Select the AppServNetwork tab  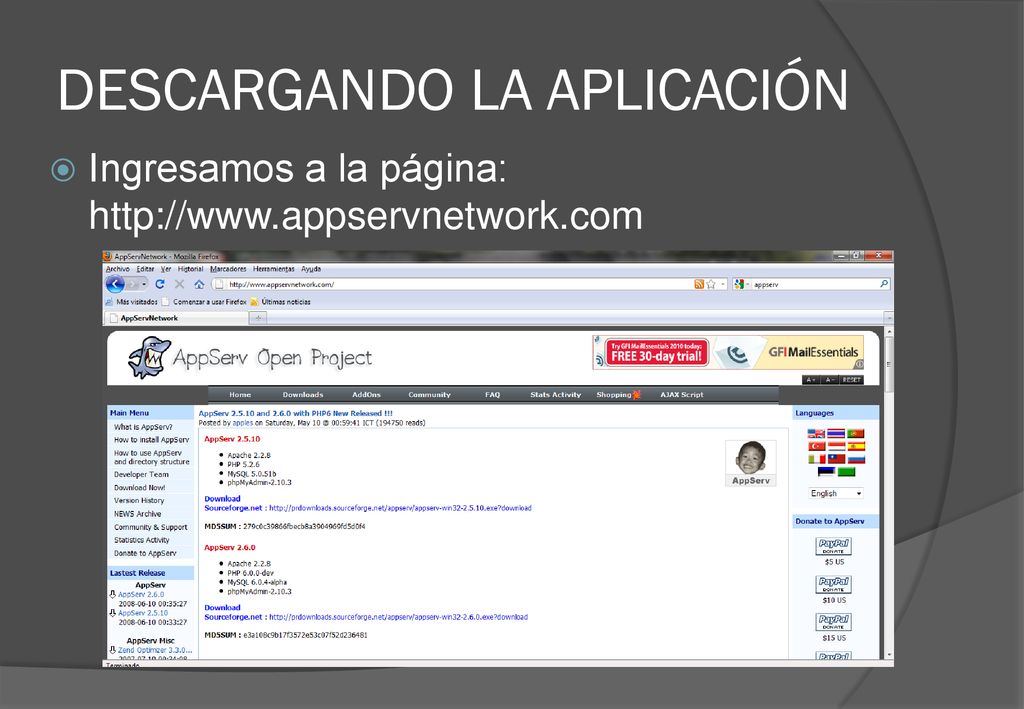[x=176, y=318]
